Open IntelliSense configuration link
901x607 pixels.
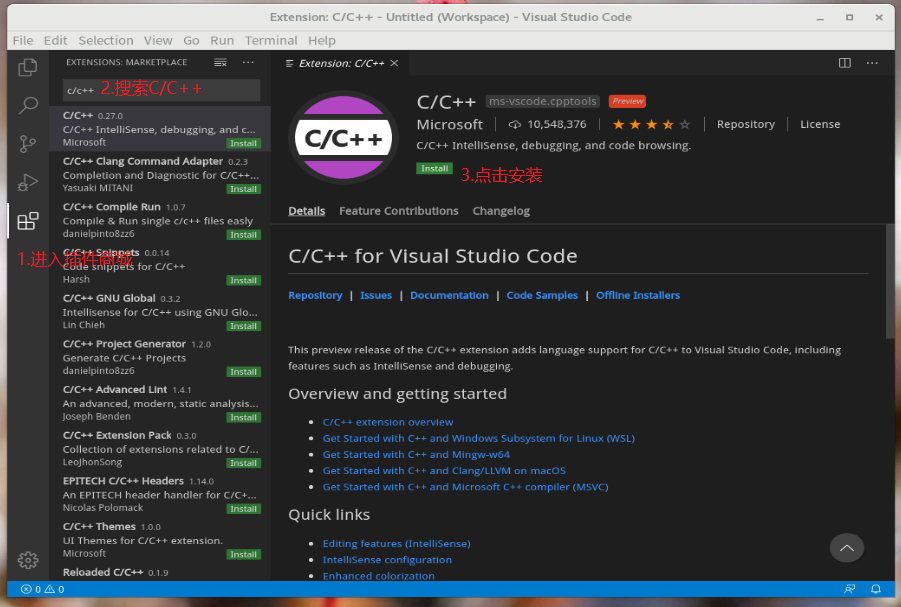387,559
